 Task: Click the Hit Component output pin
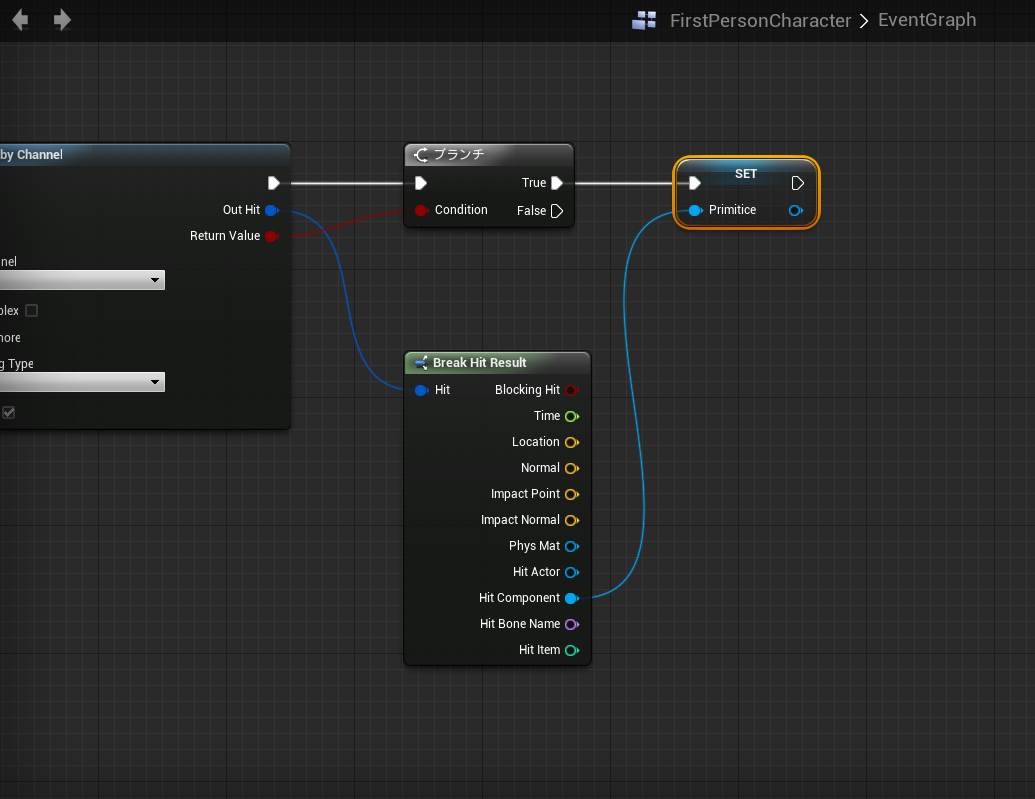[572, 598]
